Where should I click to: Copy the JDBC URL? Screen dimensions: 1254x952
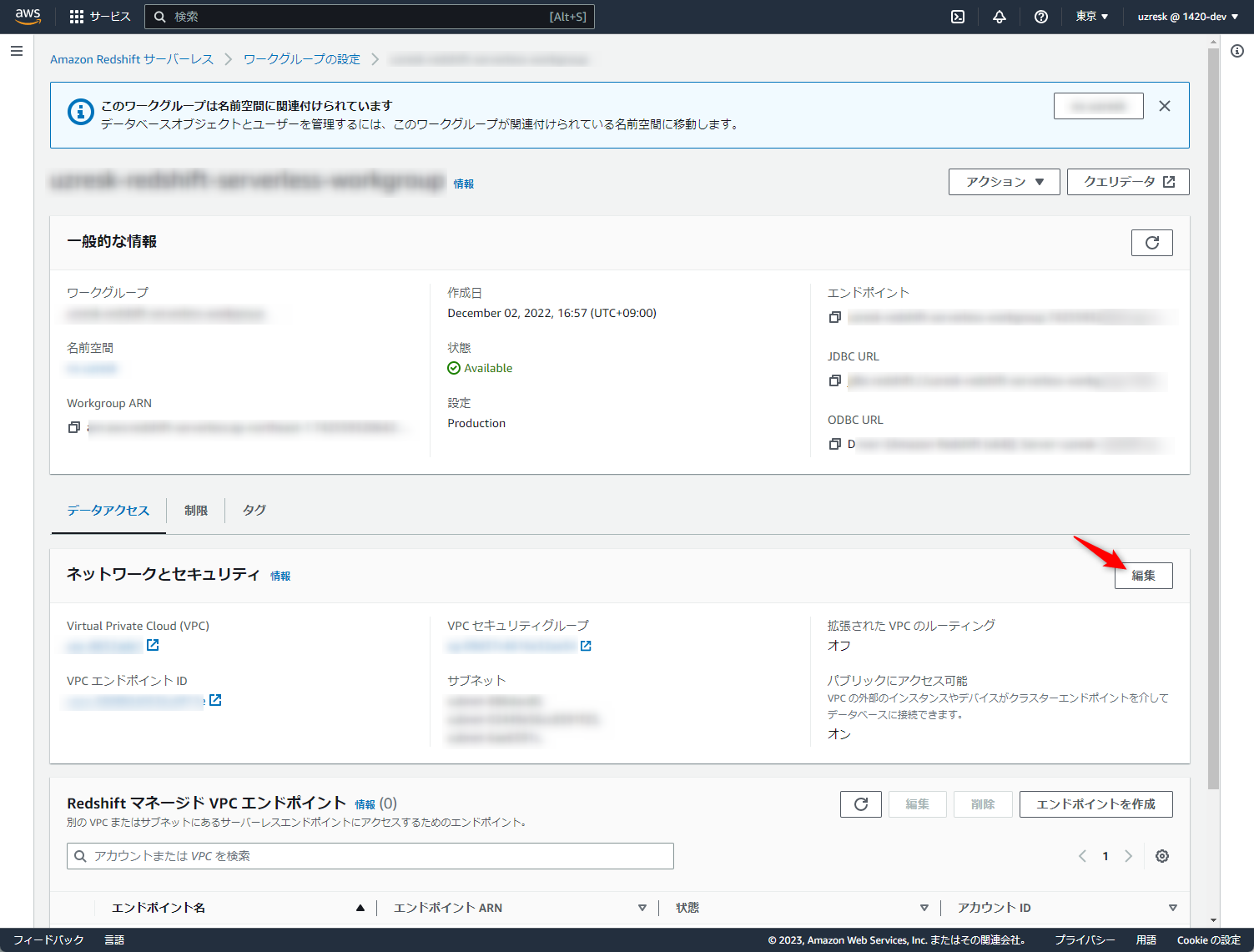pyautogui.click(x=834, y=380)
